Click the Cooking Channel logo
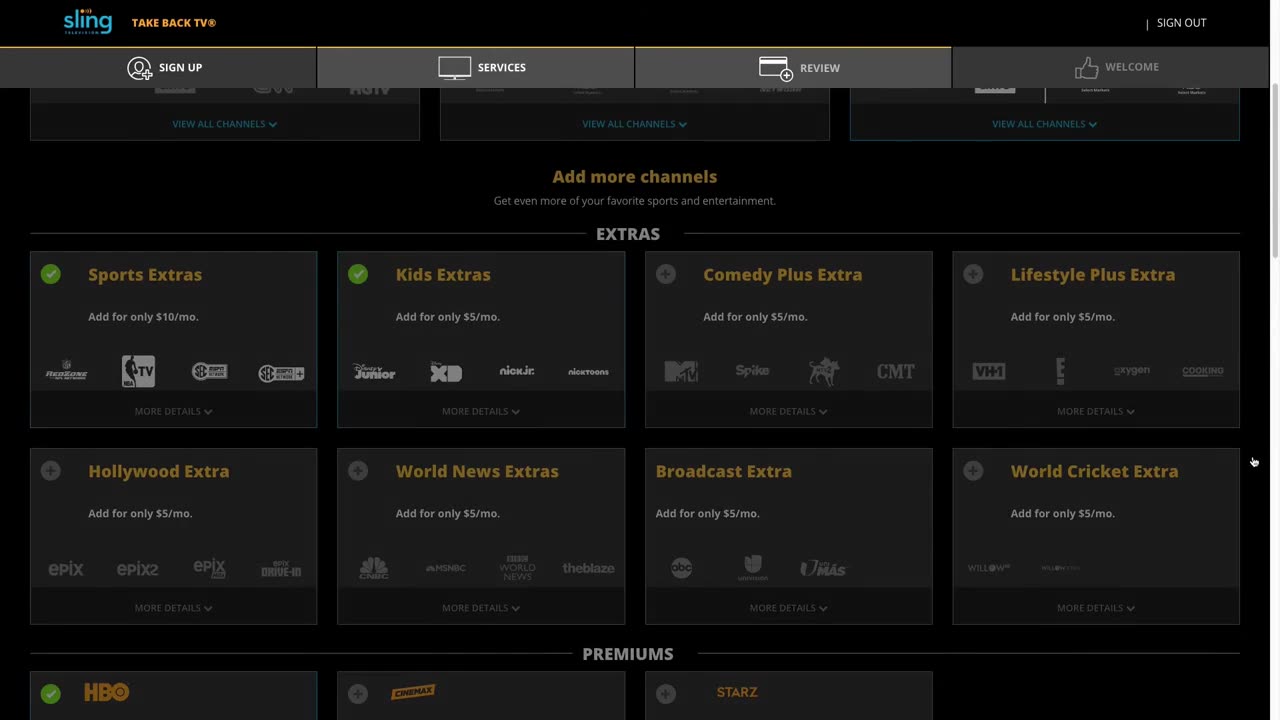 click(1203, 371)
